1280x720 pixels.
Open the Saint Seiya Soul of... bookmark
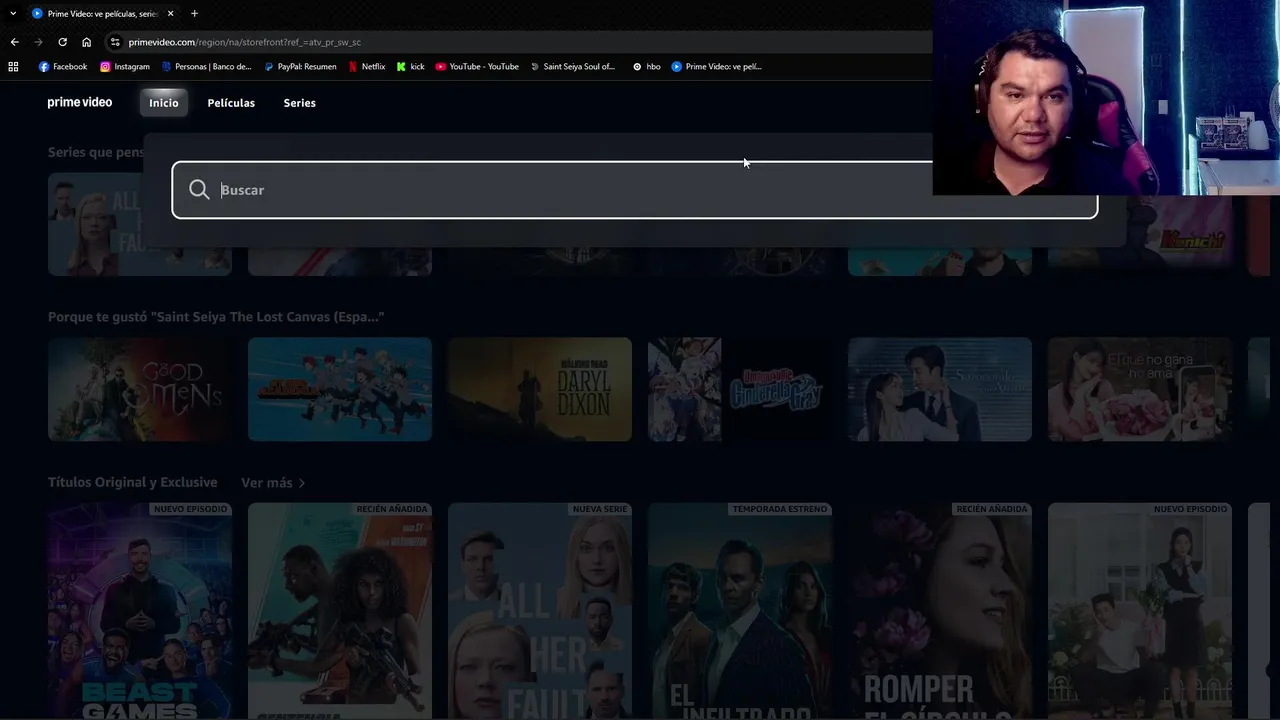tap(572, 67)
